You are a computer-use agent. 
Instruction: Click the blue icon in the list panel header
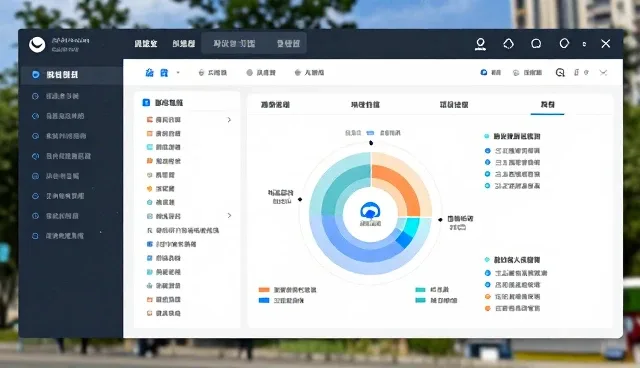146,103
